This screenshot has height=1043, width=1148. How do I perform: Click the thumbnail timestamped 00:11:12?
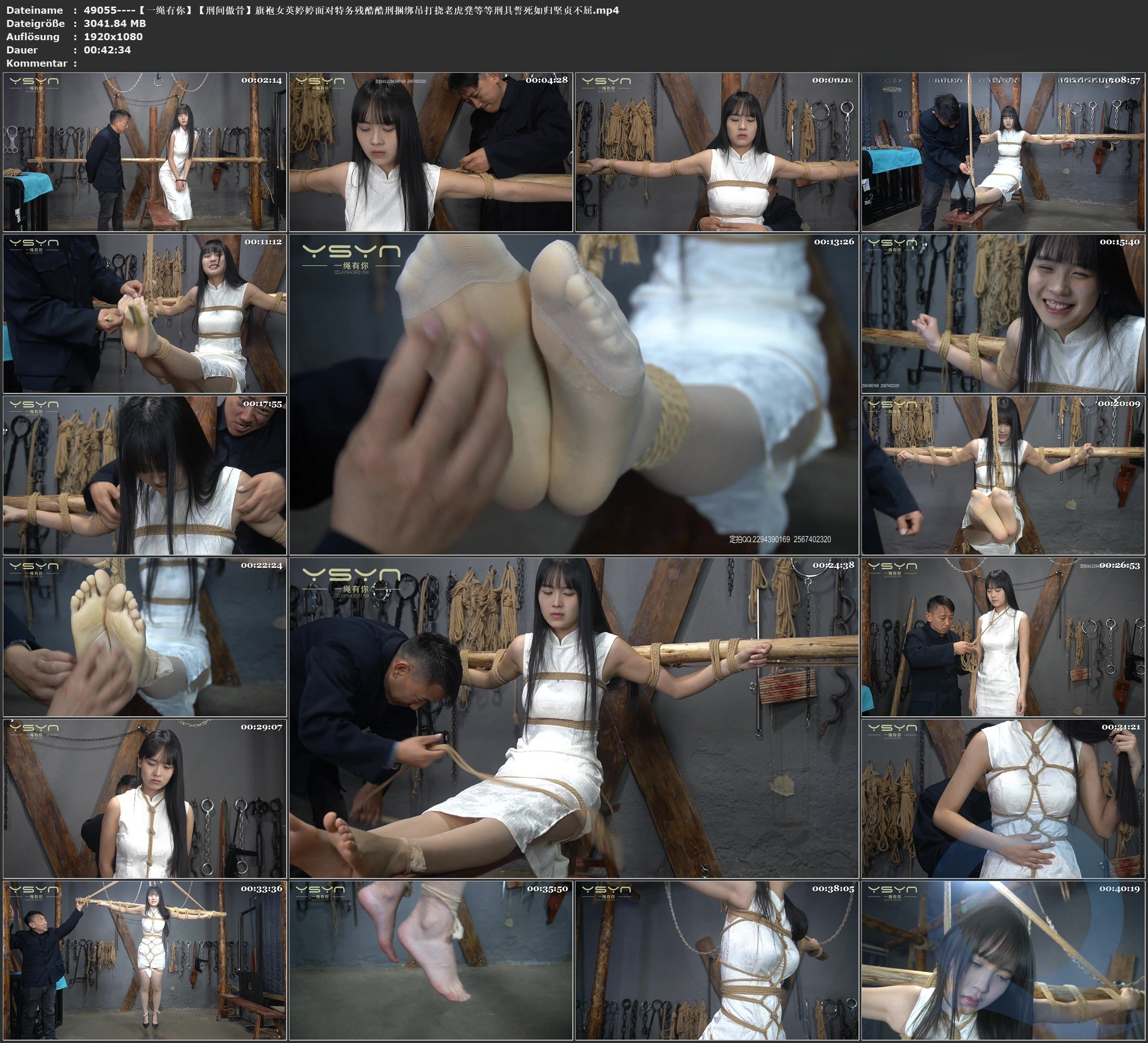coord(145,313)
